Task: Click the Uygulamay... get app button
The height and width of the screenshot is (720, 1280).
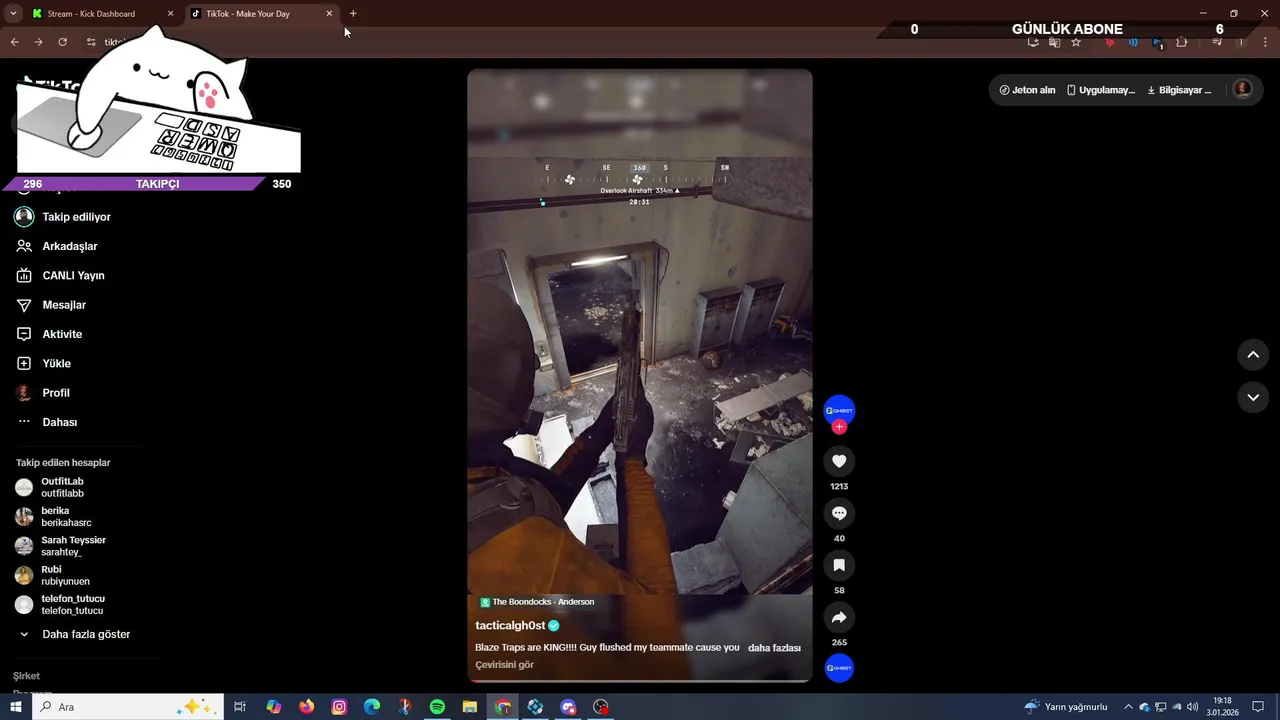Action: pos(1101,90)
